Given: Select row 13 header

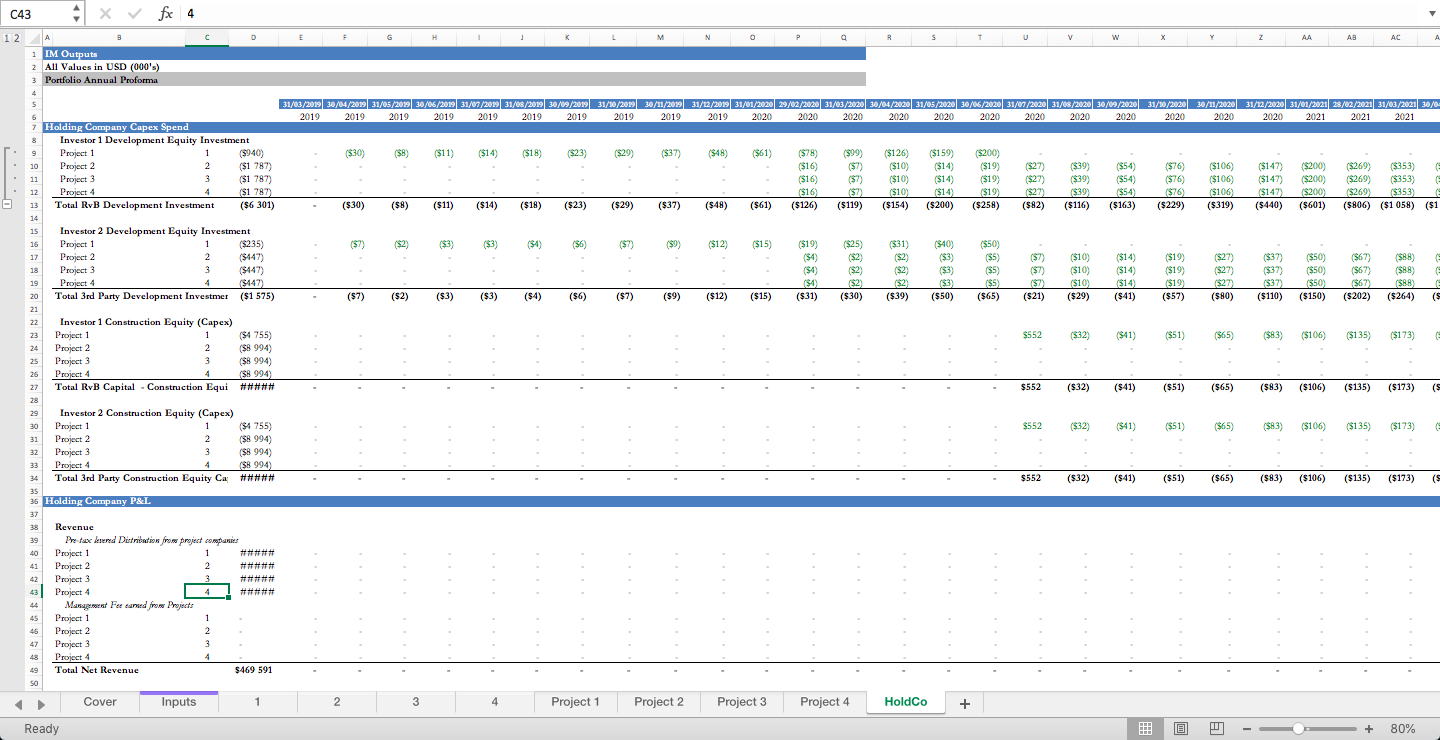Looking at the screenshot, I should 34,205.
